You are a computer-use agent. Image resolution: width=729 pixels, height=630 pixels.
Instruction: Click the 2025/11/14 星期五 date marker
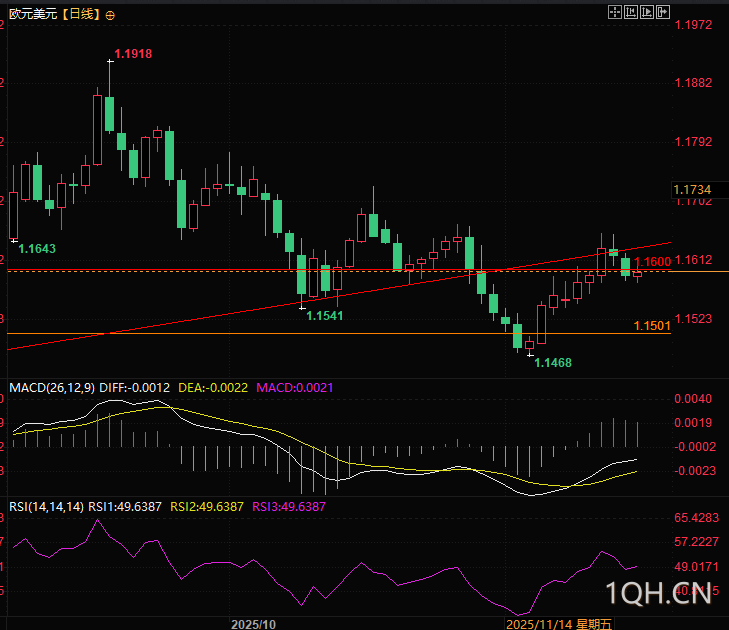tap(559, 624)
